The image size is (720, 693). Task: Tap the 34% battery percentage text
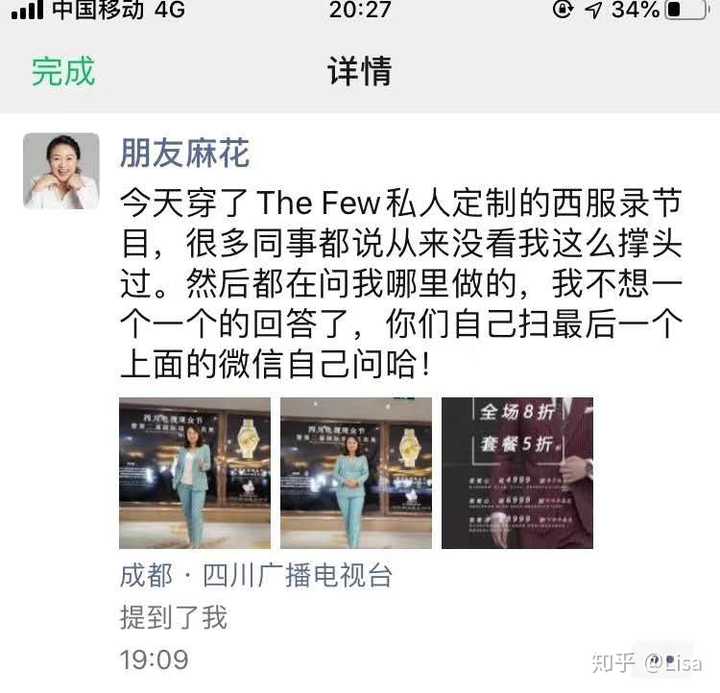[636, 9]
